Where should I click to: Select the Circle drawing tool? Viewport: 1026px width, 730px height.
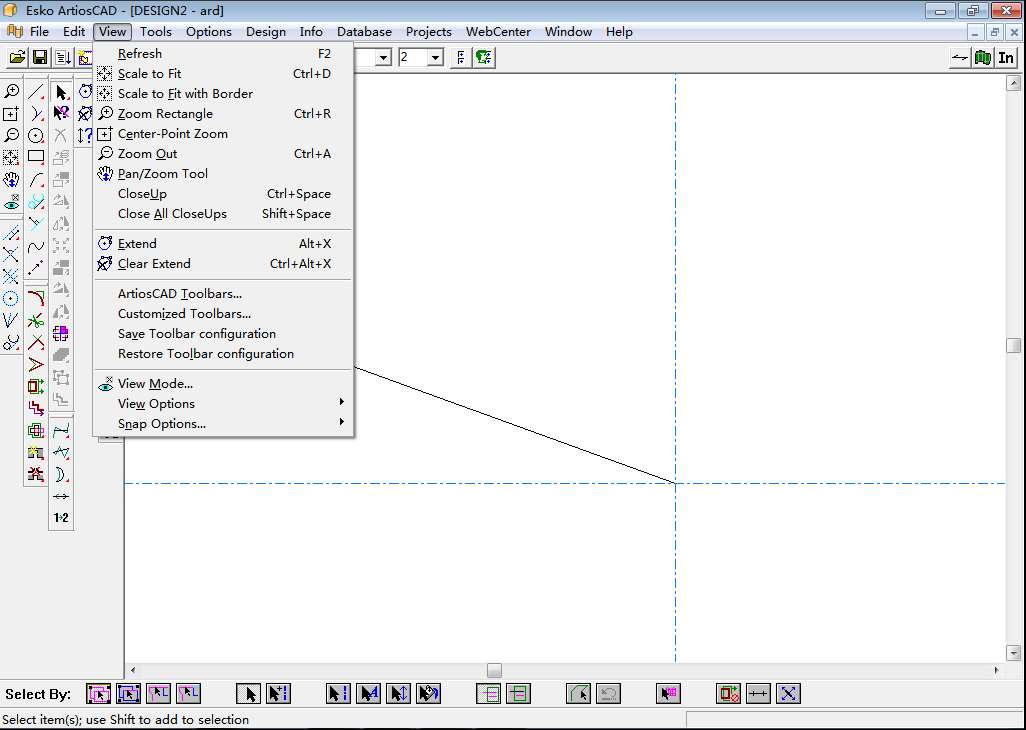click(36, 135)
